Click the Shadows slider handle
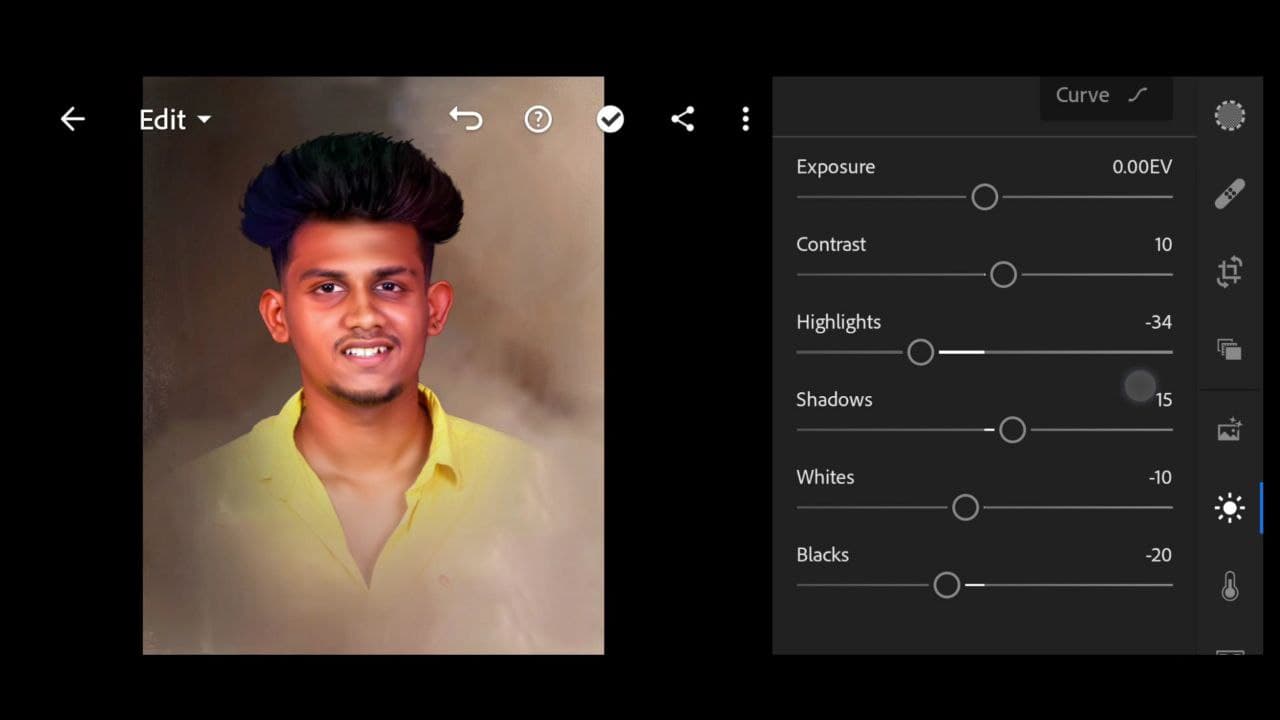The width and height of the screenshot is (1280, 720). pos(1012,429)
